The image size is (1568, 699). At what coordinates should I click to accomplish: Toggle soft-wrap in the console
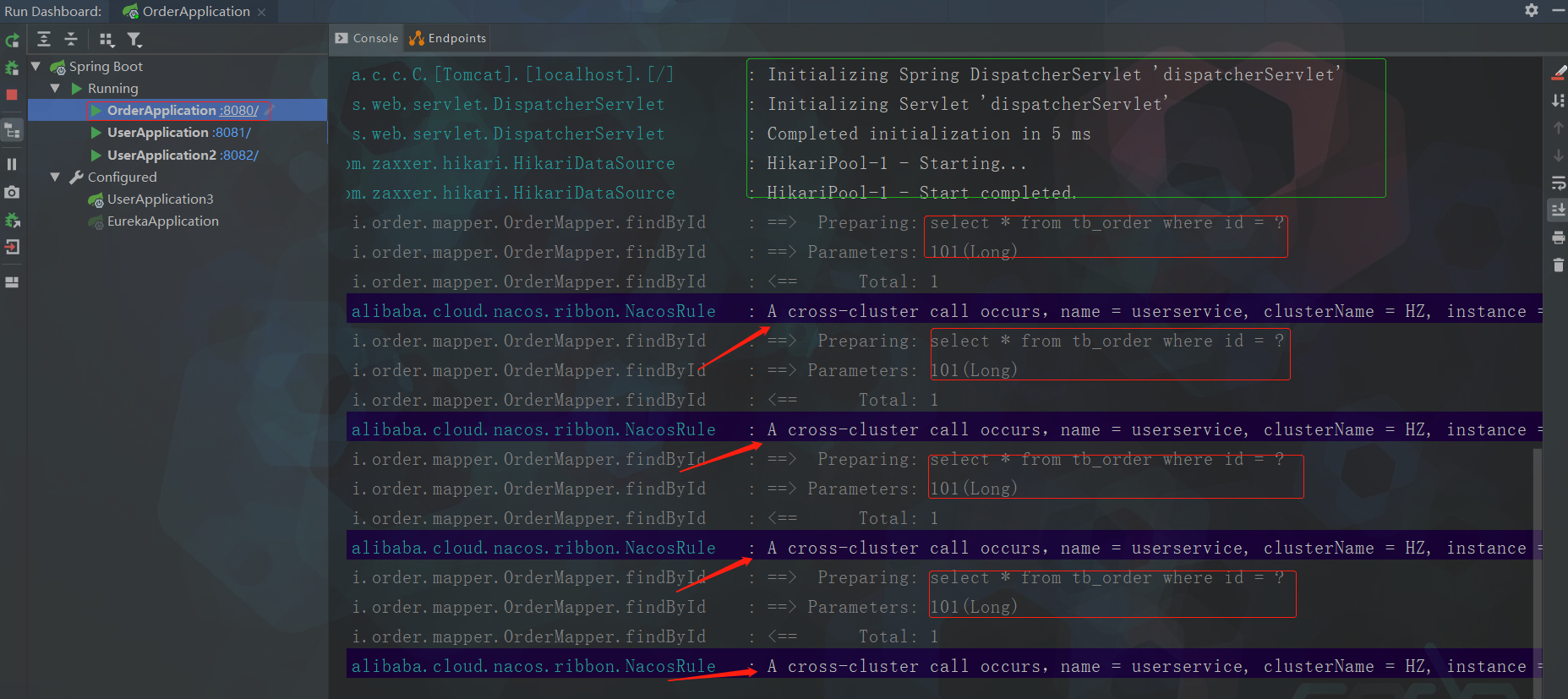[x=1558, y=183]
